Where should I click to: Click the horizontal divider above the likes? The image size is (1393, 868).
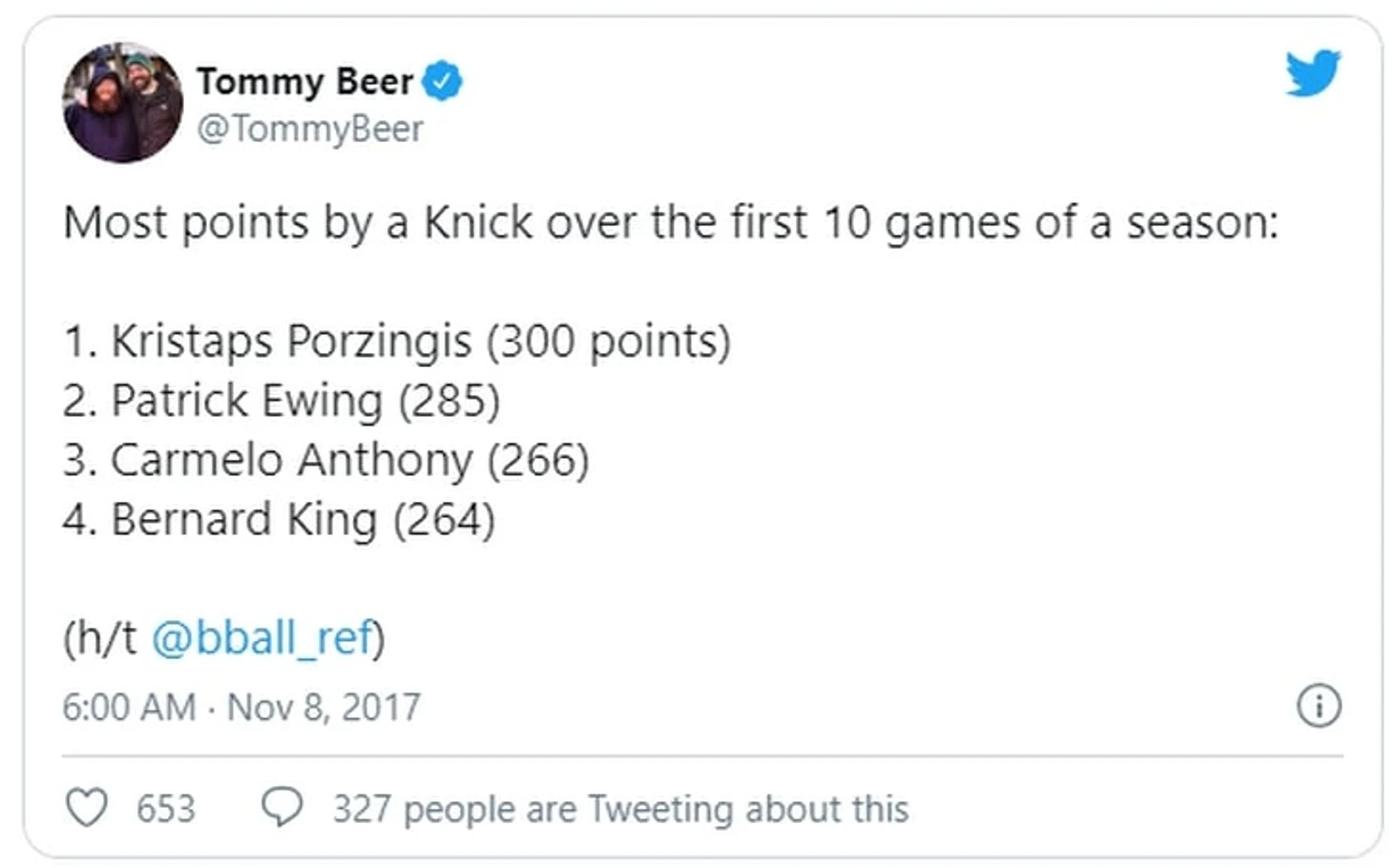coord(702,756)
